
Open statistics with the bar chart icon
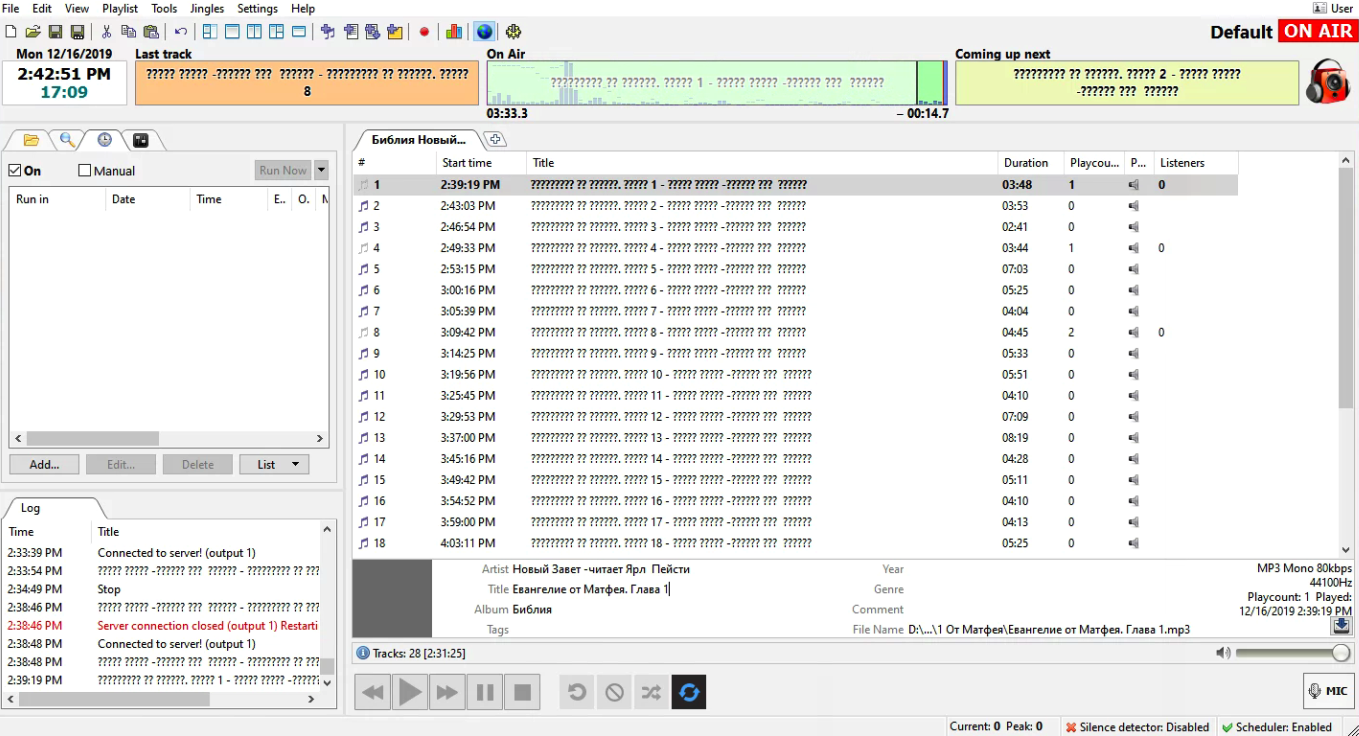454,32
